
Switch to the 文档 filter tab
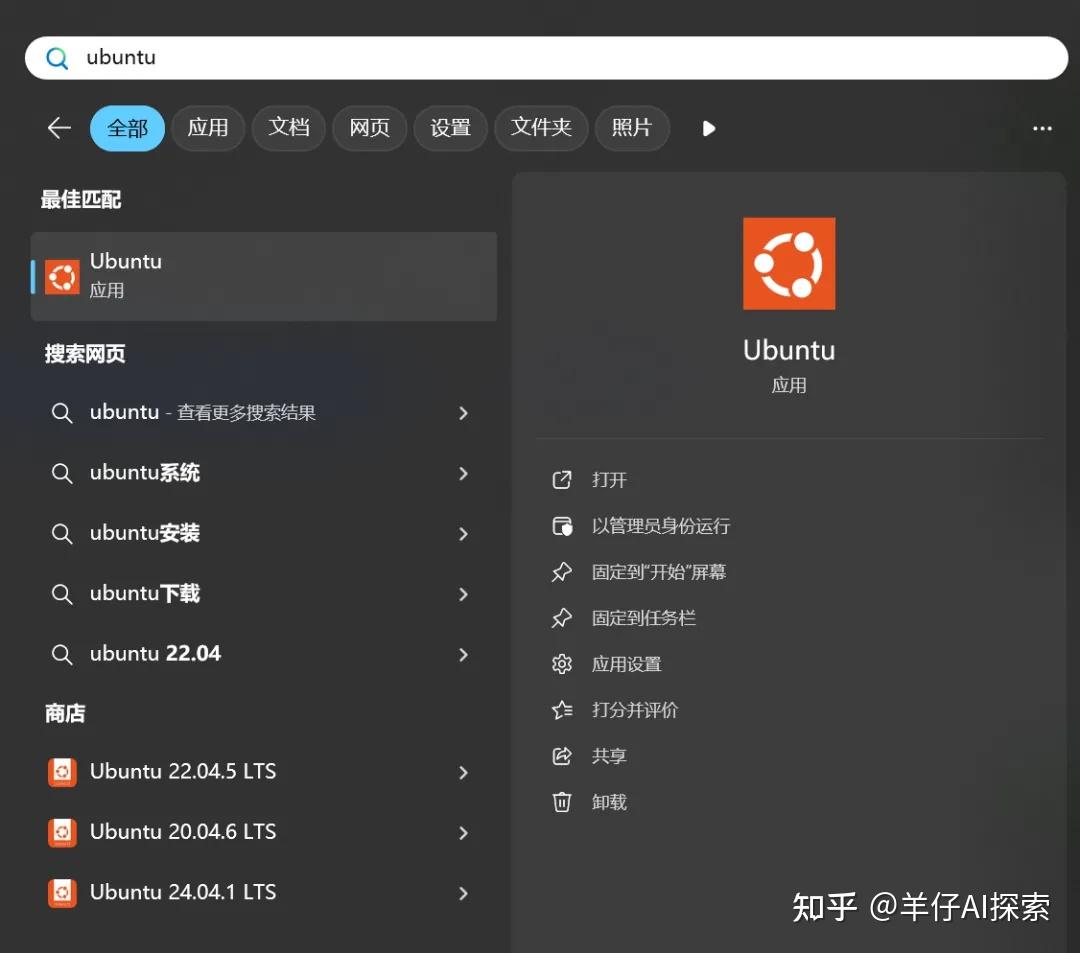tap(289, 128)
